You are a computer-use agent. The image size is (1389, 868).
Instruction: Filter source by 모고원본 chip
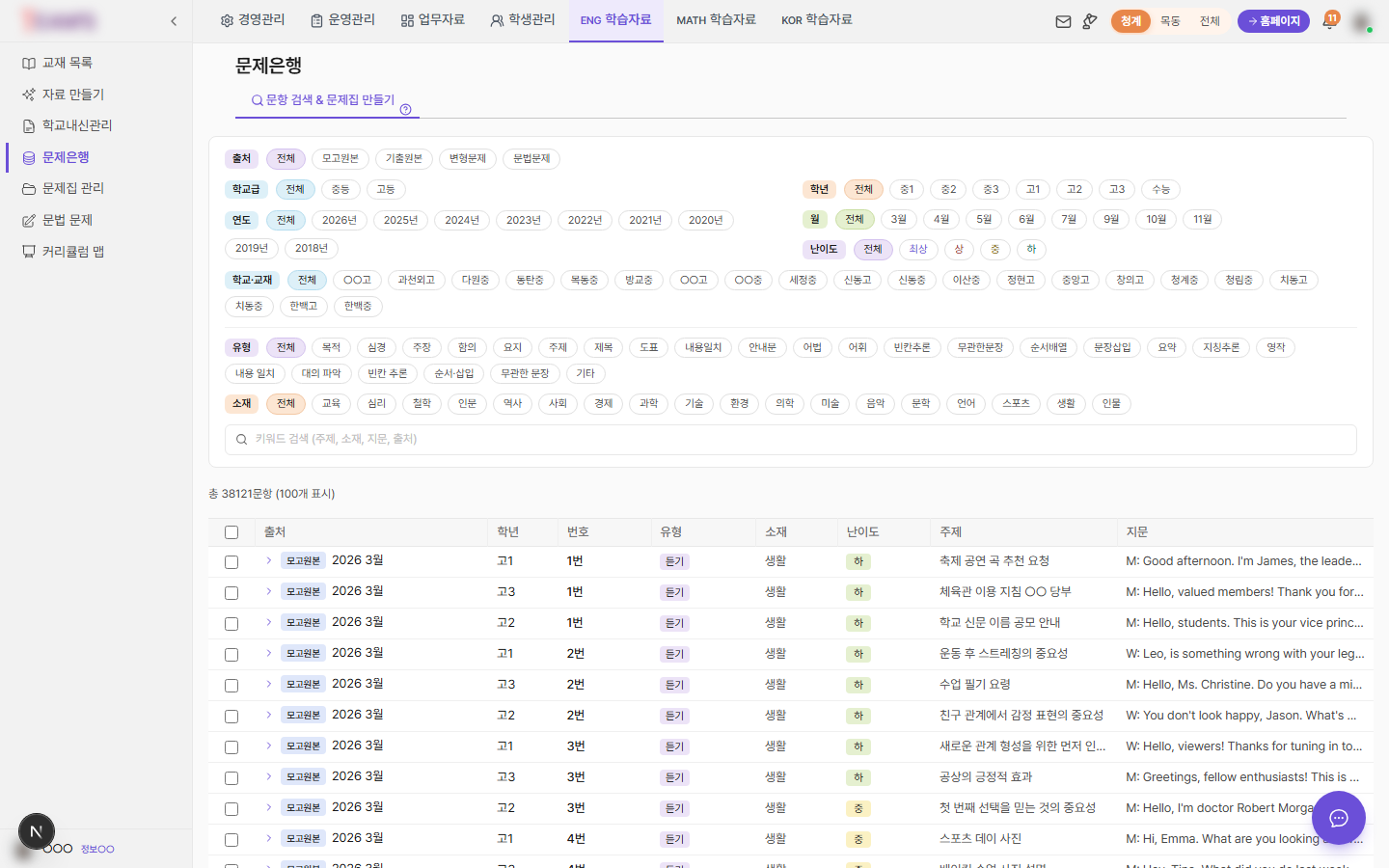340,159
